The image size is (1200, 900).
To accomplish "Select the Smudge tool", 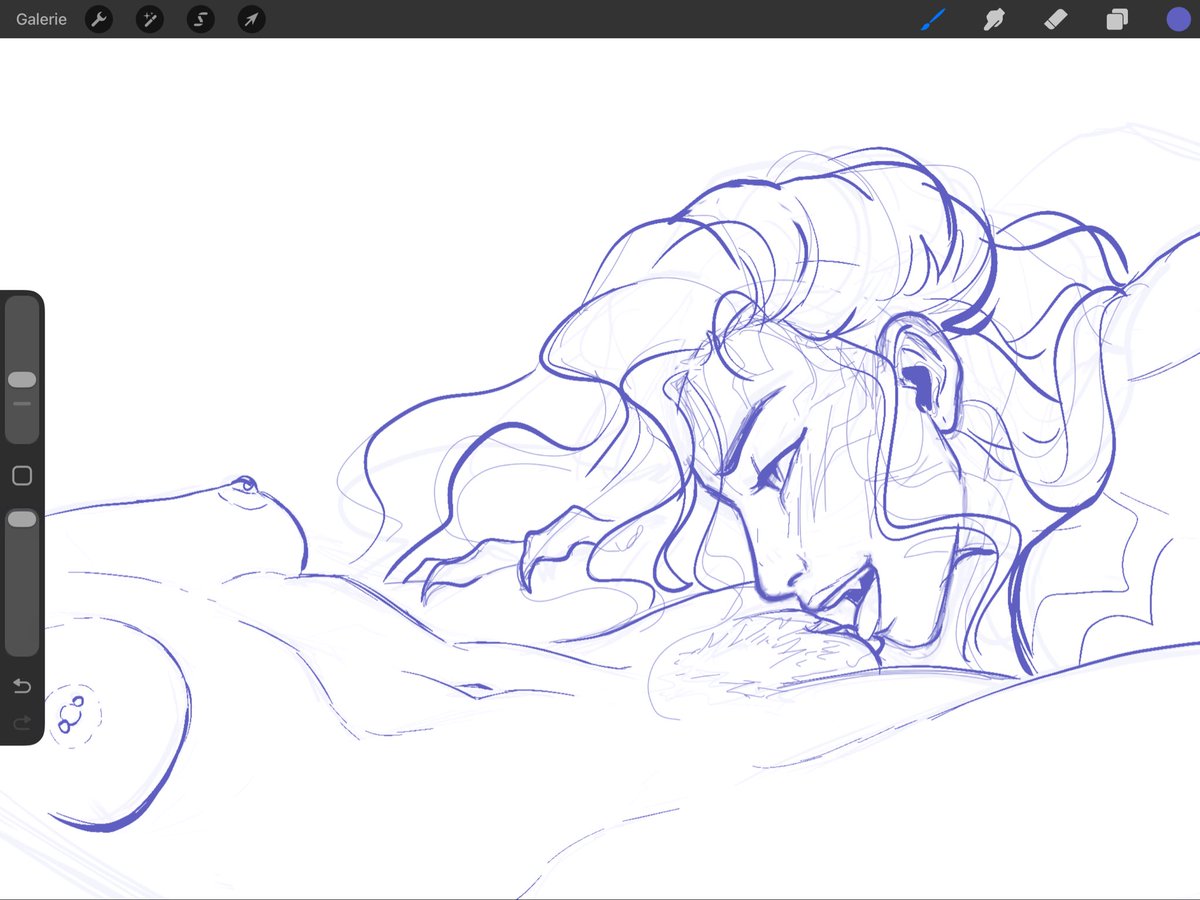I will 993,19.
